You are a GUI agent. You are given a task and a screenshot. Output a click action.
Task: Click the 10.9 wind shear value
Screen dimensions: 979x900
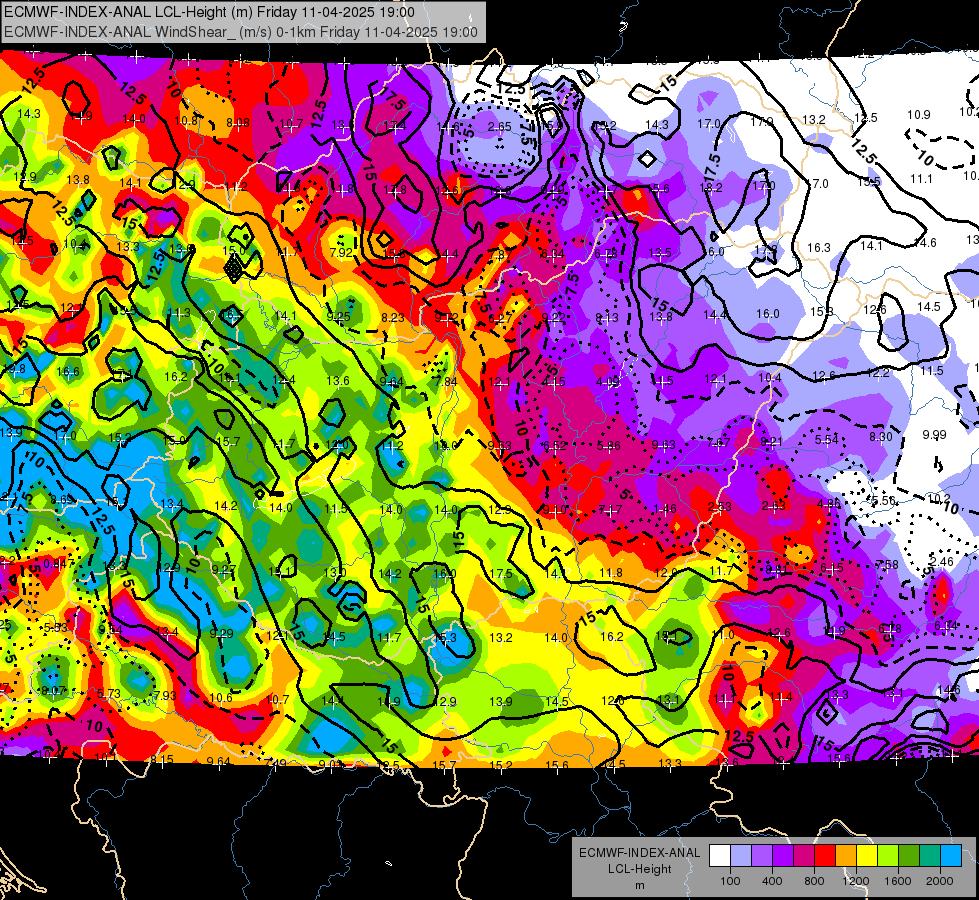[x=918, y=115]
